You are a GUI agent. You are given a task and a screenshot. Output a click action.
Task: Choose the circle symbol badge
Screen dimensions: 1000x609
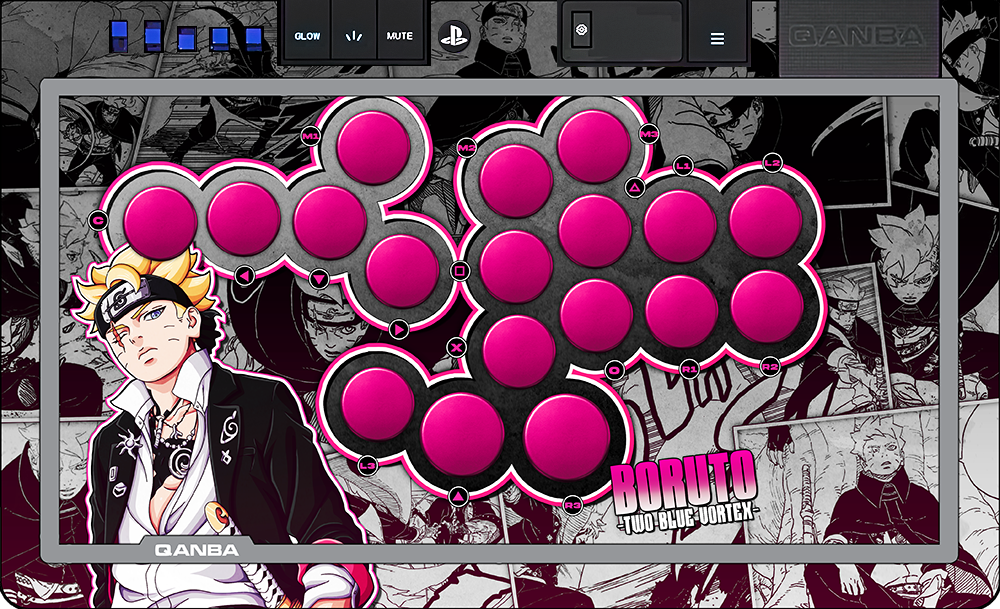point(614,370)
